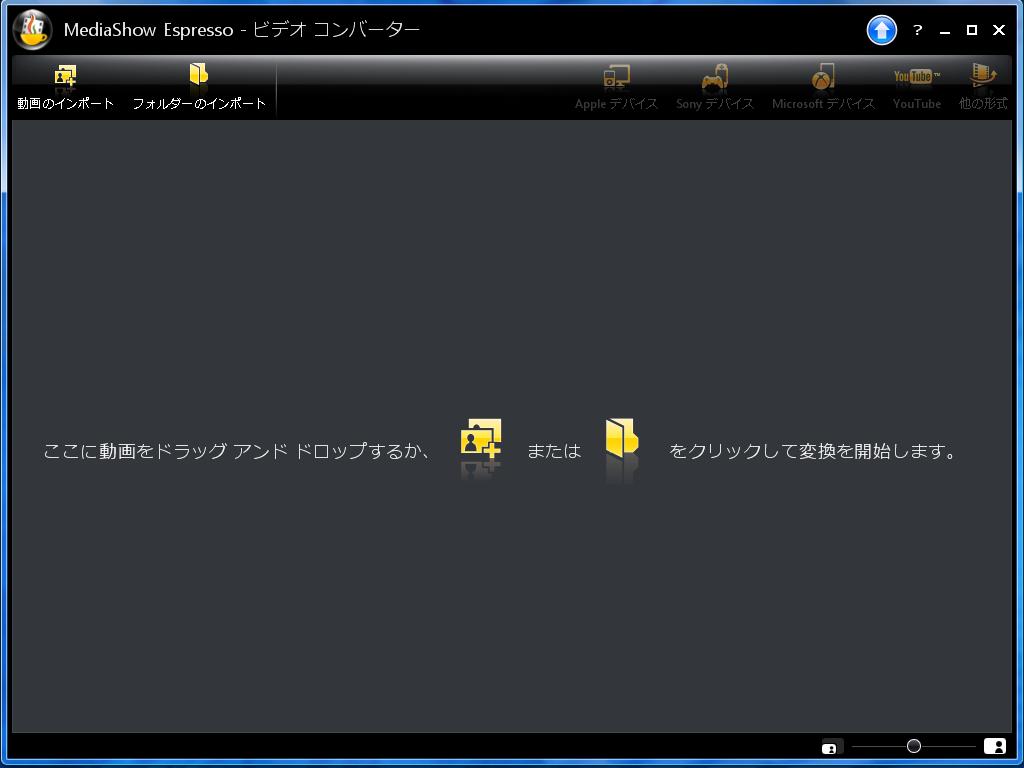Maximize the MediaShow Espresso window

[x=972, y=30]
